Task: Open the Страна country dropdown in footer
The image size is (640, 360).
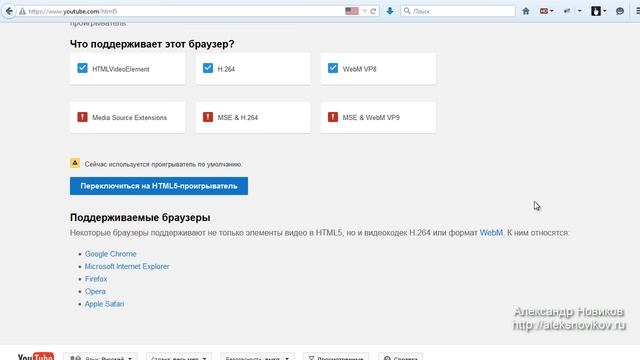Action: point(179,357)
